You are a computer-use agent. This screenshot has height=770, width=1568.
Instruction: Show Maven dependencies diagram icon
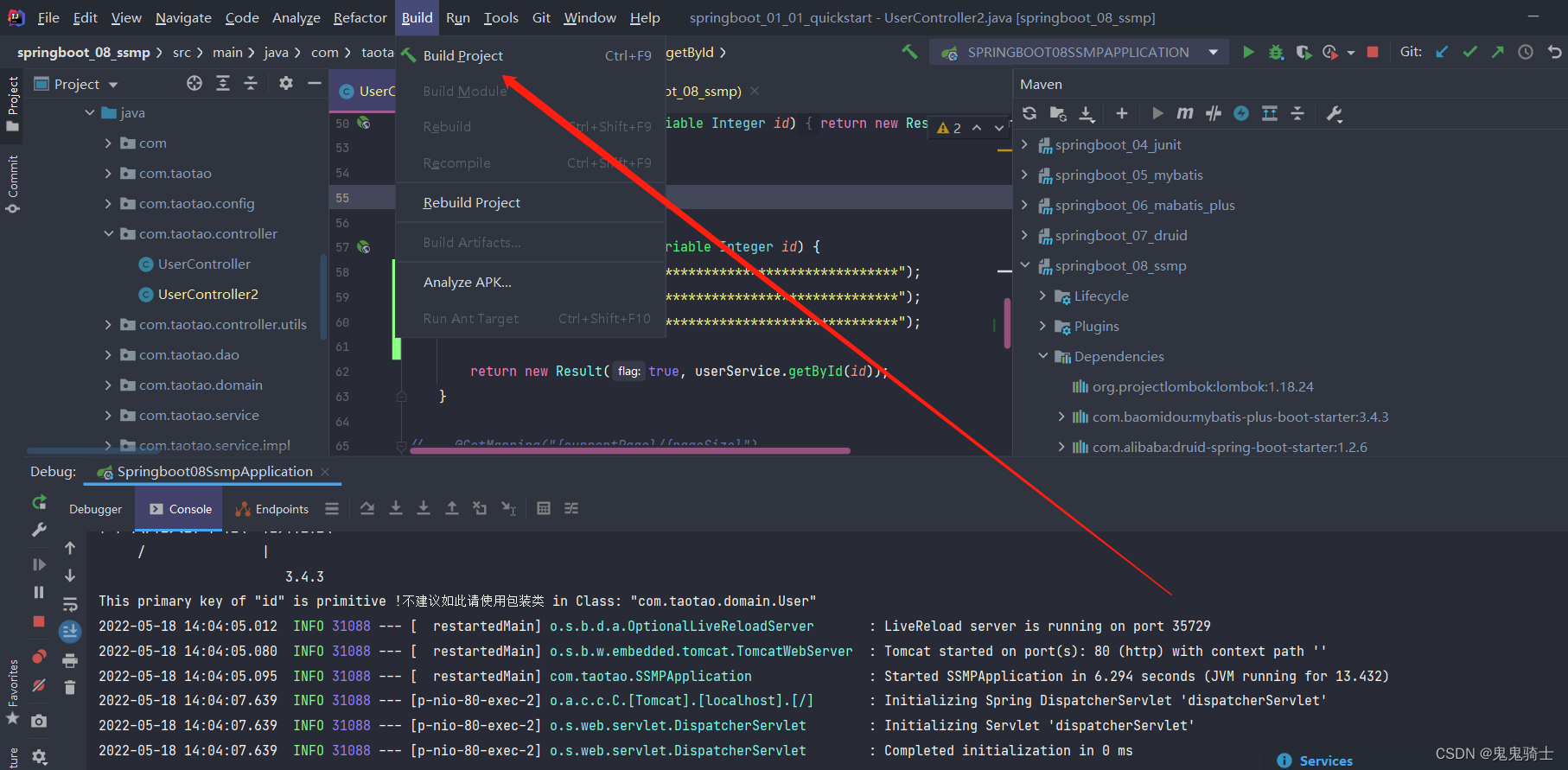[1270, 113]
